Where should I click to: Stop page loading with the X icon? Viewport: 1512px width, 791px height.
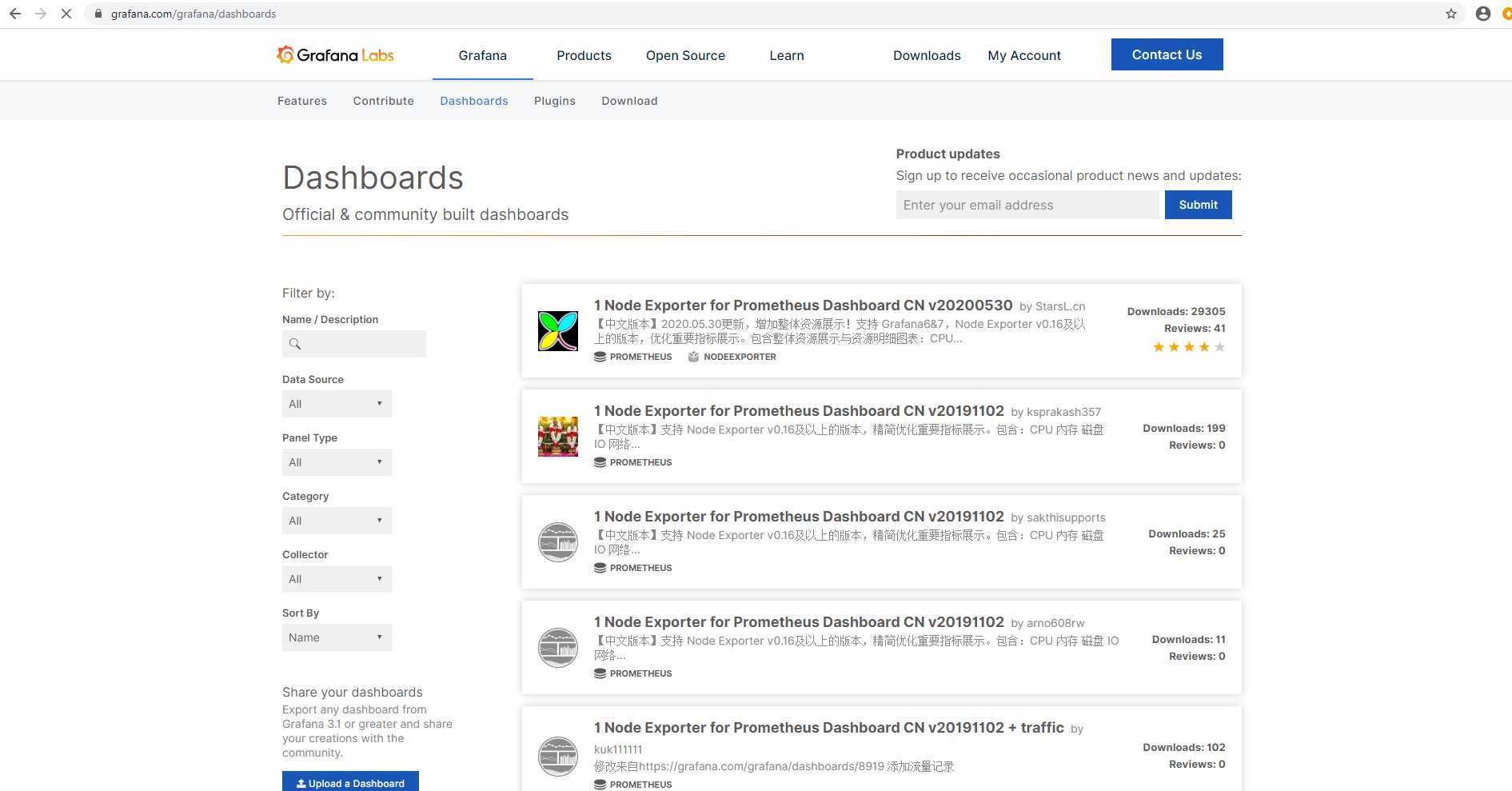click(x=66, y=14)
